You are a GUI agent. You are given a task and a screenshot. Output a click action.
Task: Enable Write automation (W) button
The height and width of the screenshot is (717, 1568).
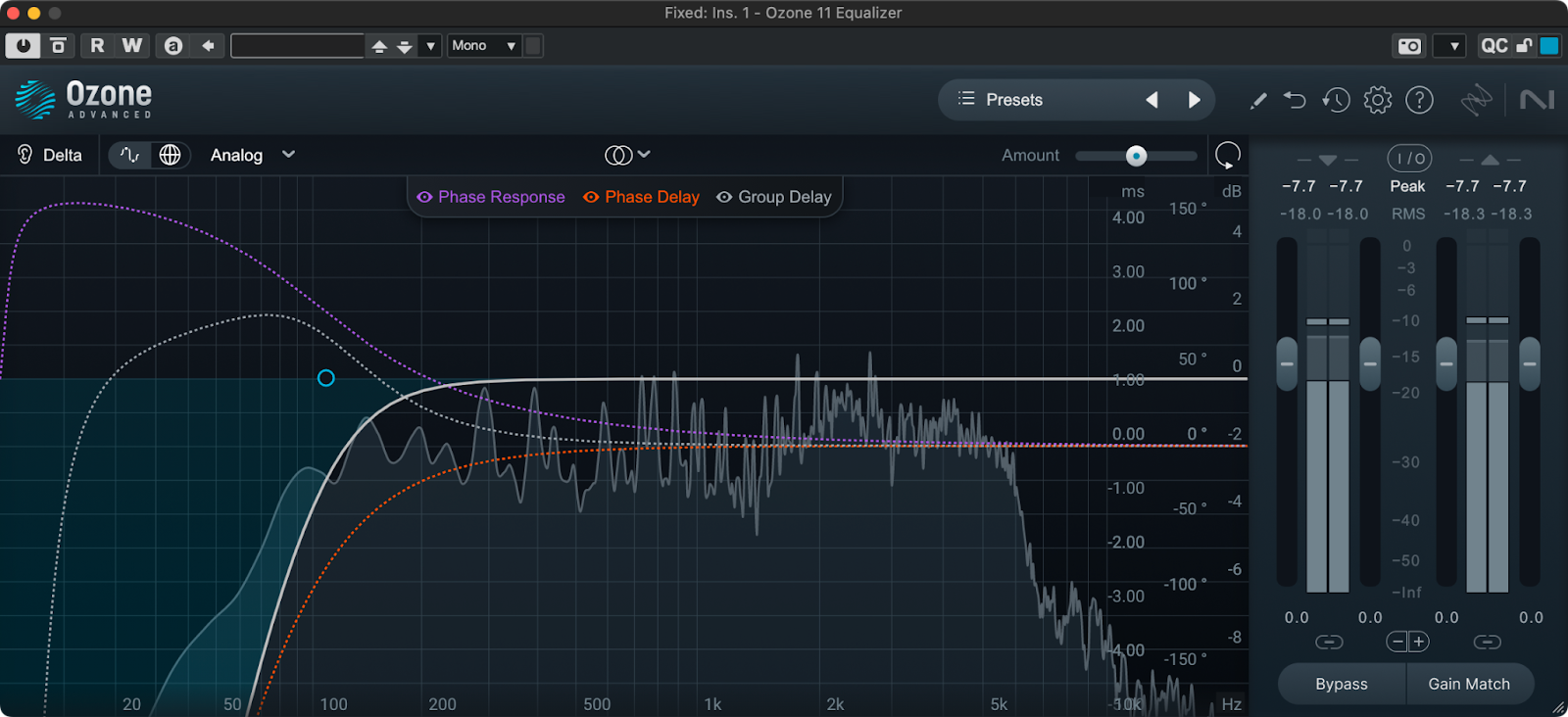(132, 46)
